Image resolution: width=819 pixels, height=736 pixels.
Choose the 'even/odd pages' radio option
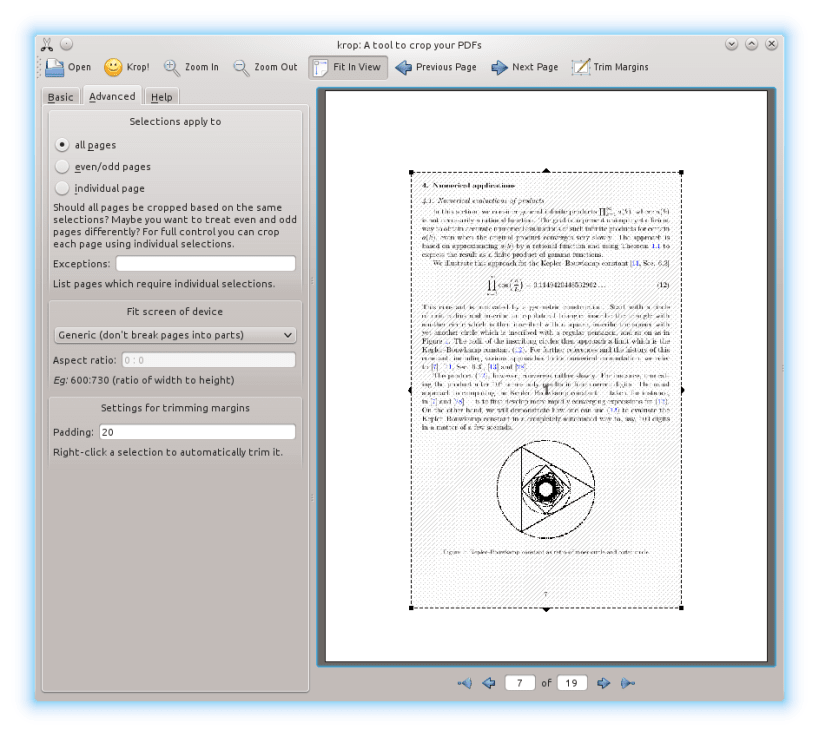[x=103, y=167]
